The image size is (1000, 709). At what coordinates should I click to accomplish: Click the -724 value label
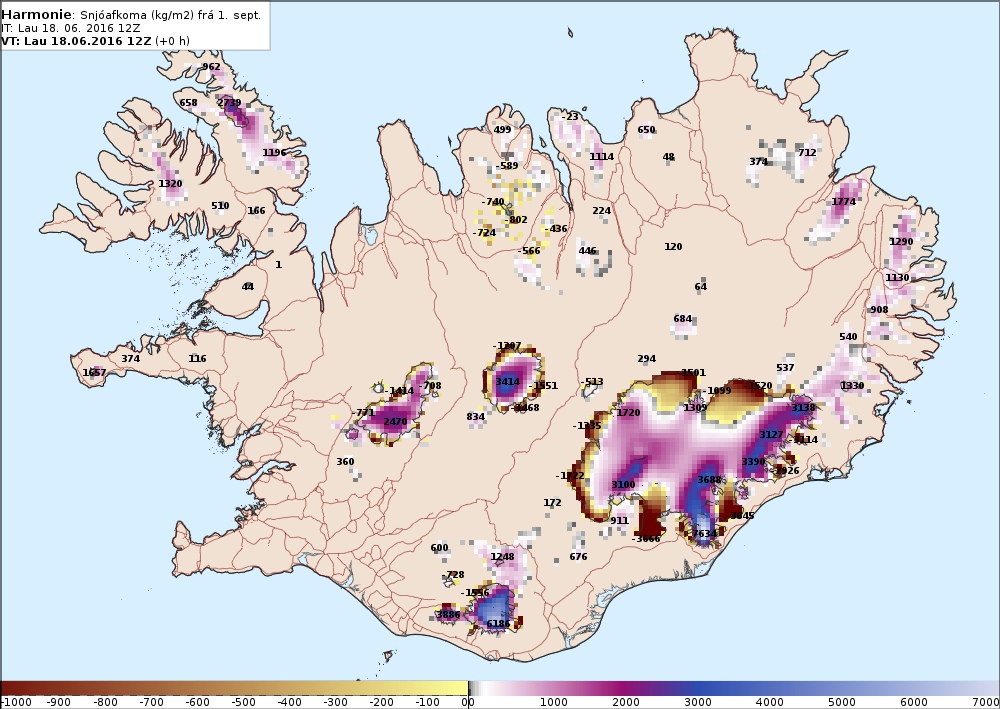coord(485,233)
